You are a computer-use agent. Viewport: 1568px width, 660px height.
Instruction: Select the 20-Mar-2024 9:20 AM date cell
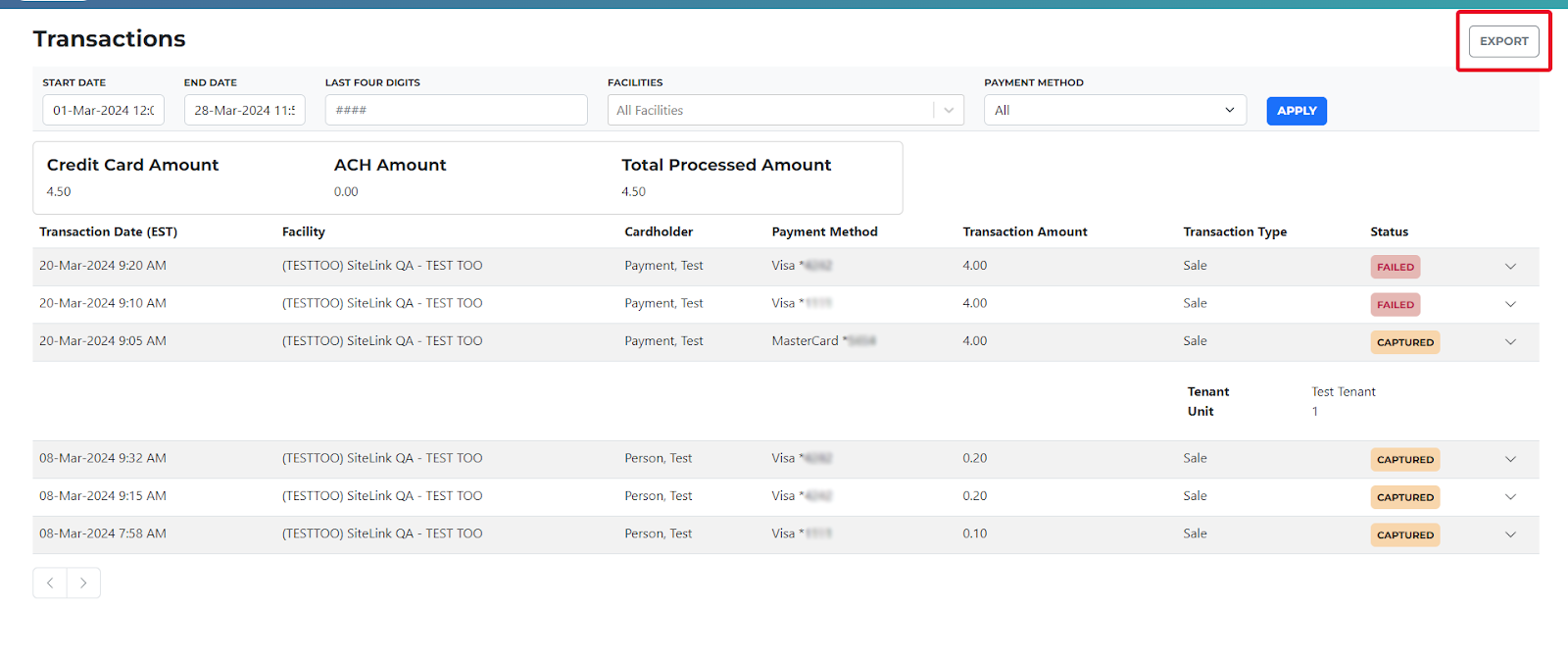tap(103, 266)
